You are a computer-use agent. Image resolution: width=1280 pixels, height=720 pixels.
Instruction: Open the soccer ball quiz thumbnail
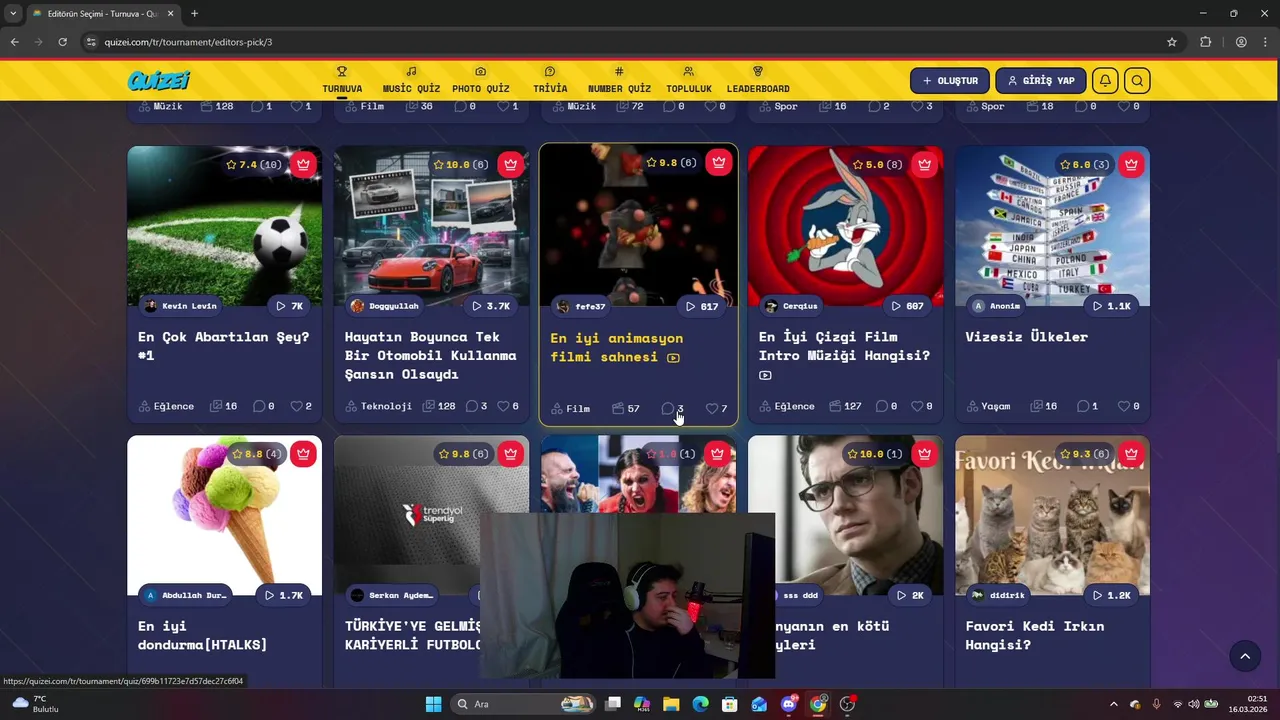pos(225,226)
